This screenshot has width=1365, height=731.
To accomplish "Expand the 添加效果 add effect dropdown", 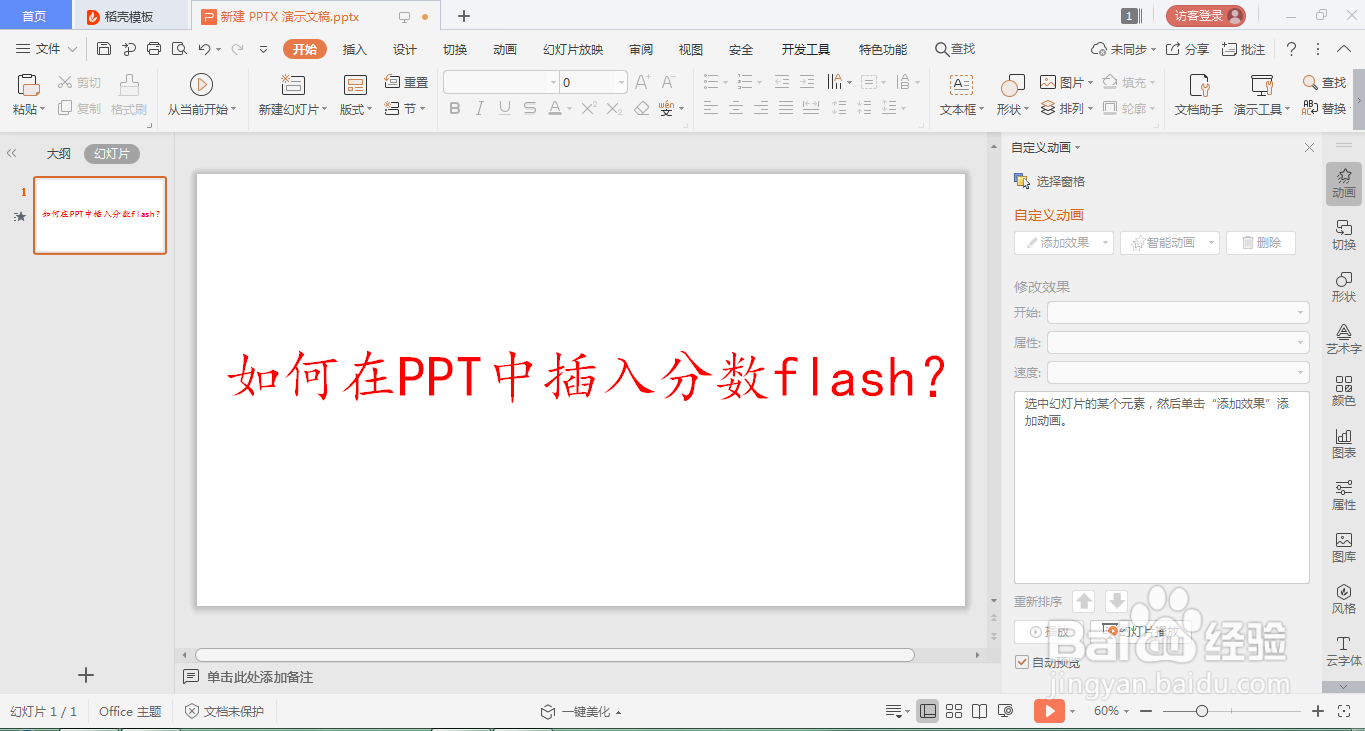I will [x=1103, y=242].
